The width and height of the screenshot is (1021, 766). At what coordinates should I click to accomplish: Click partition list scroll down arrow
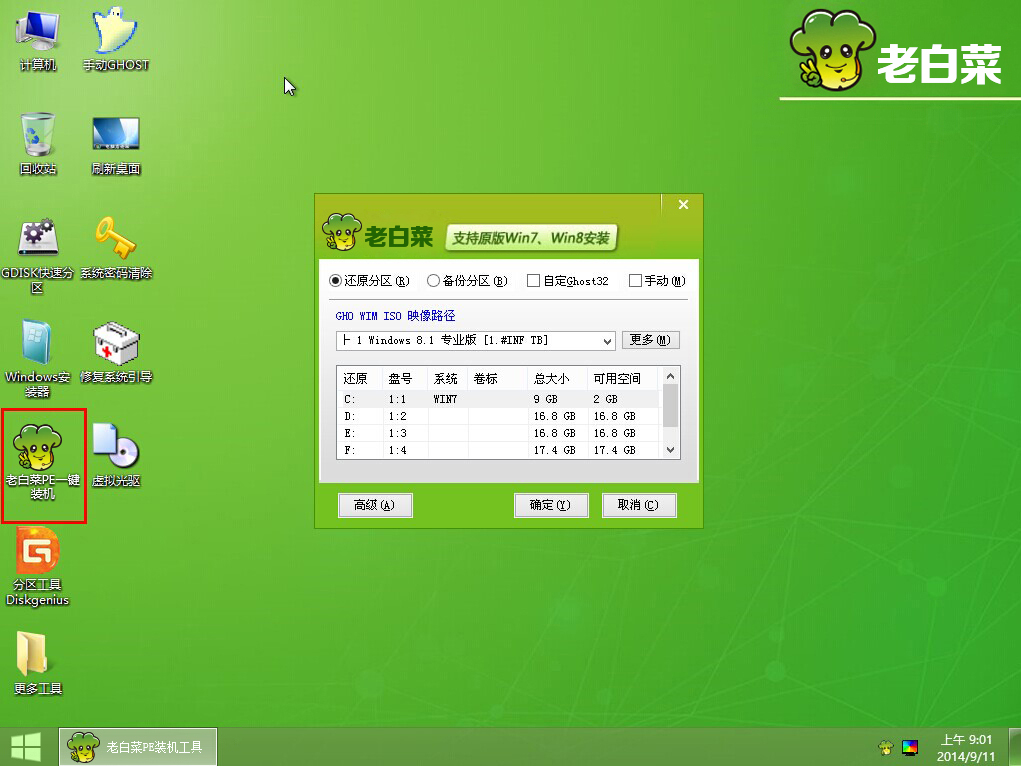click(670, 450)
